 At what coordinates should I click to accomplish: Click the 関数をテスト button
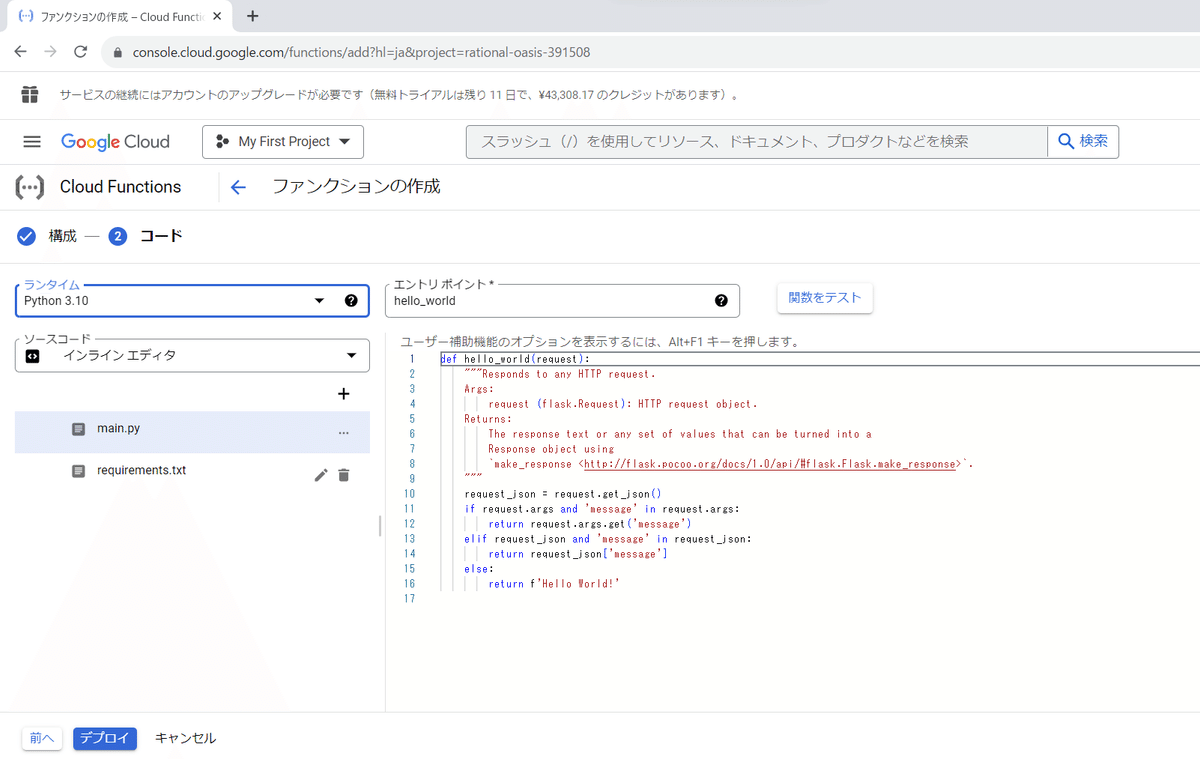click(825, 298)
